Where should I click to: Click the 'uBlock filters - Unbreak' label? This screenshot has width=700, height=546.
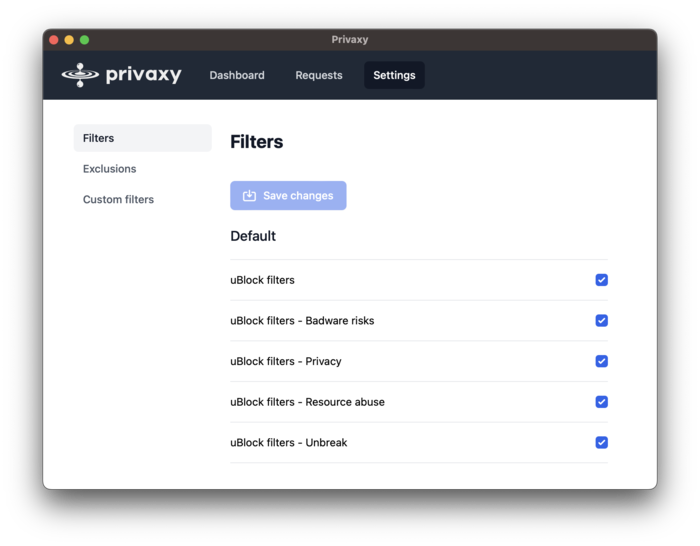click(x=288, y=442)
